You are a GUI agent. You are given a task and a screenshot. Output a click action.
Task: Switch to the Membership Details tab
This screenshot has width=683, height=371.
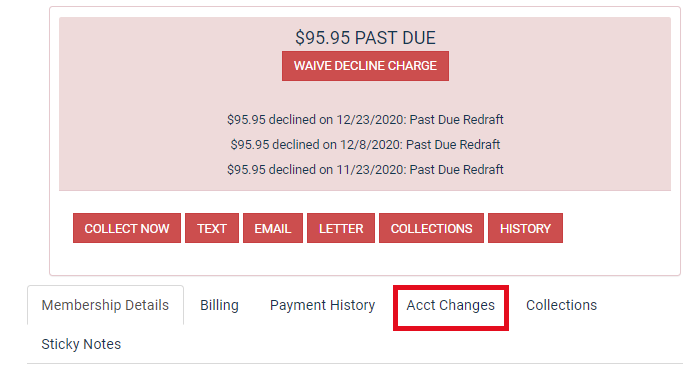(x=105, y=305)
